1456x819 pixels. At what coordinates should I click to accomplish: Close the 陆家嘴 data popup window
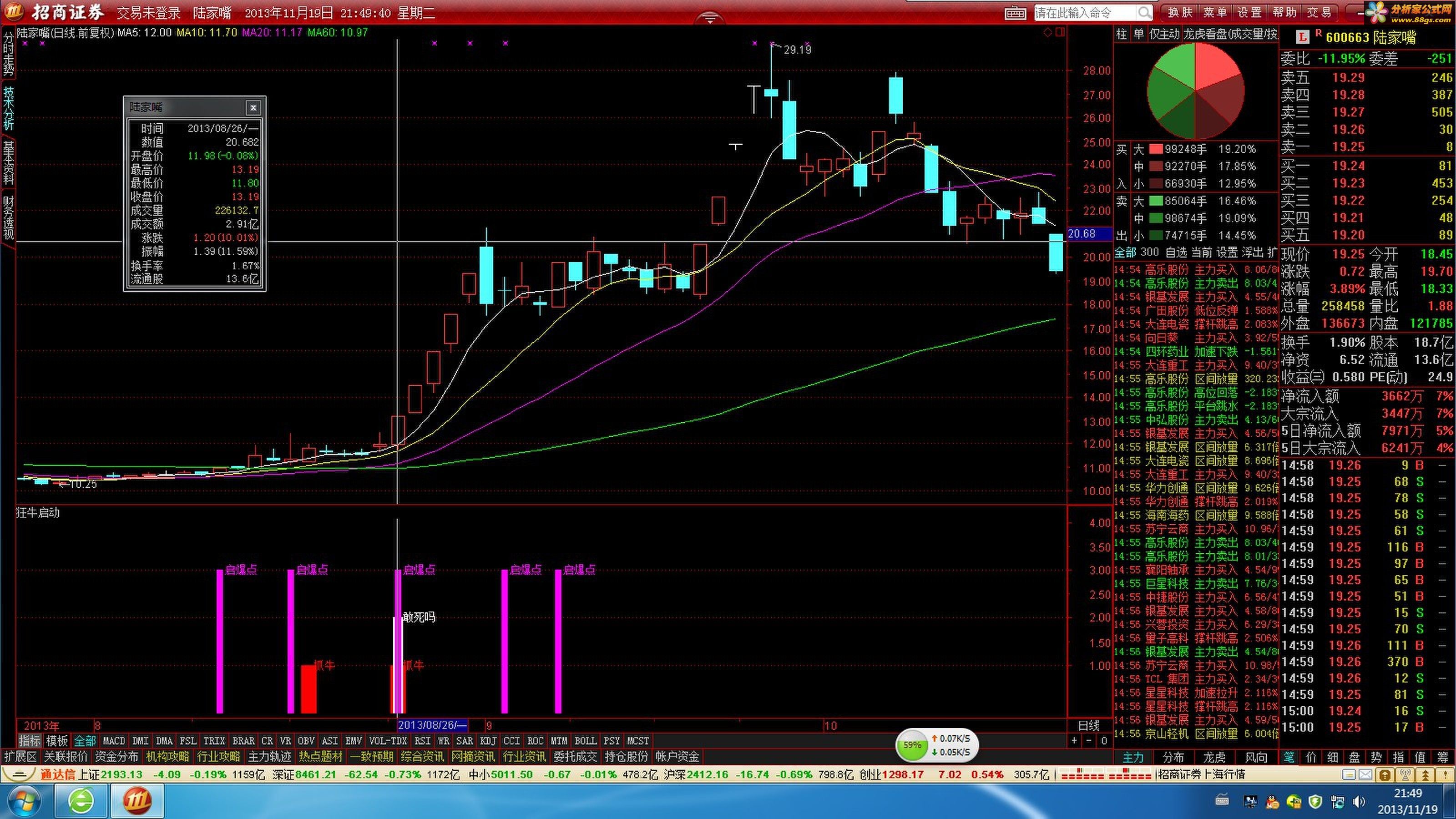click(x=253, y=107)
